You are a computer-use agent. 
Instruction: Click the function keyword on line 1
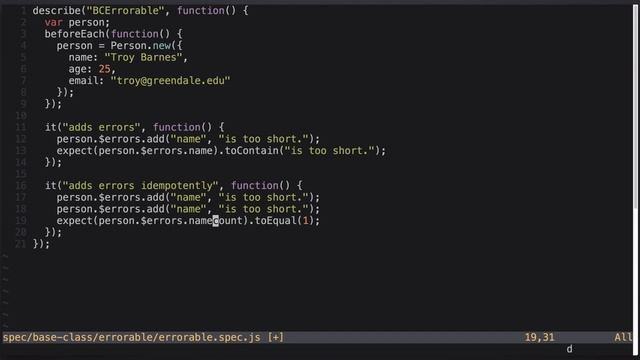pos(200,11)
